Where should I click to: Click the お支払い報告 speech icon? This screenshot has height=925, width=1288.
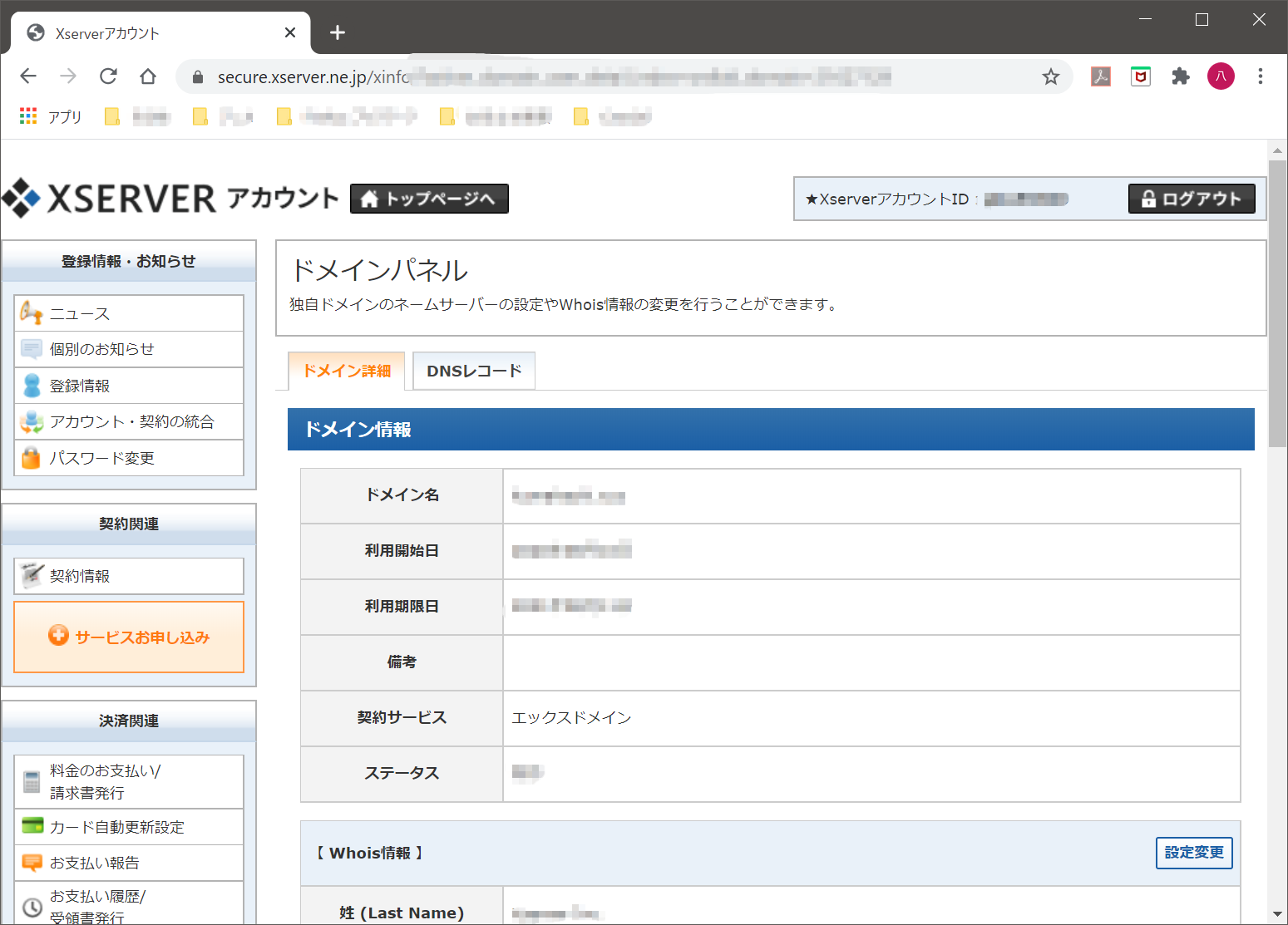tap(32, 863)
